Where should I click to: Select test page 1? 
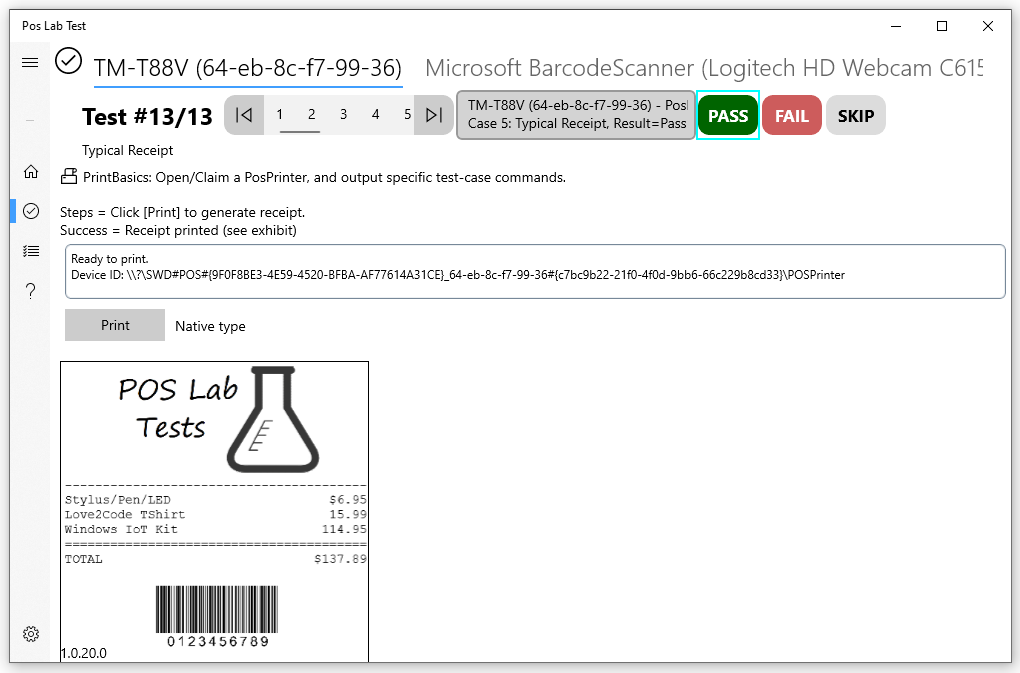click(x=280, y=115)
